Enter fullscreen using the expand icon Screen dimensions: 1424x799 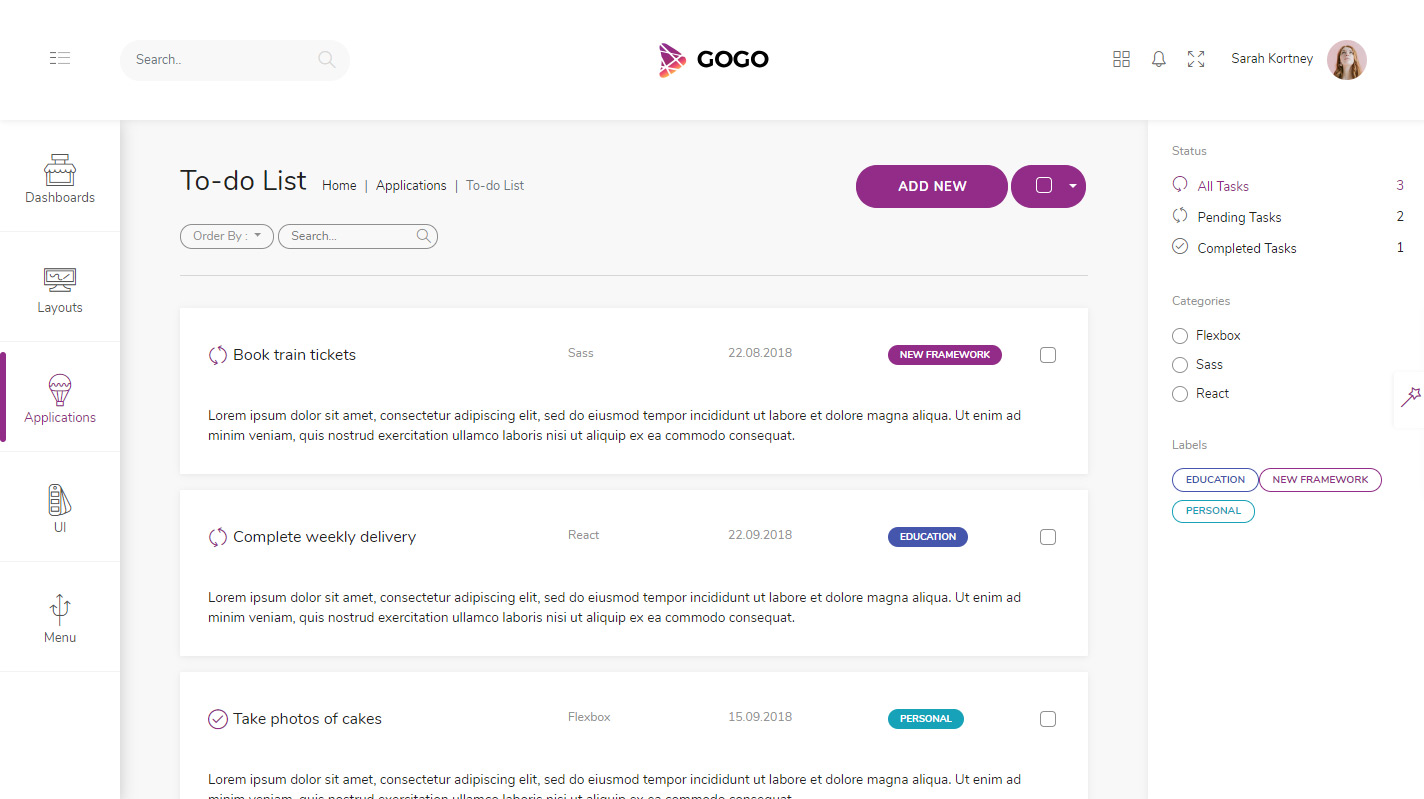1196,59
